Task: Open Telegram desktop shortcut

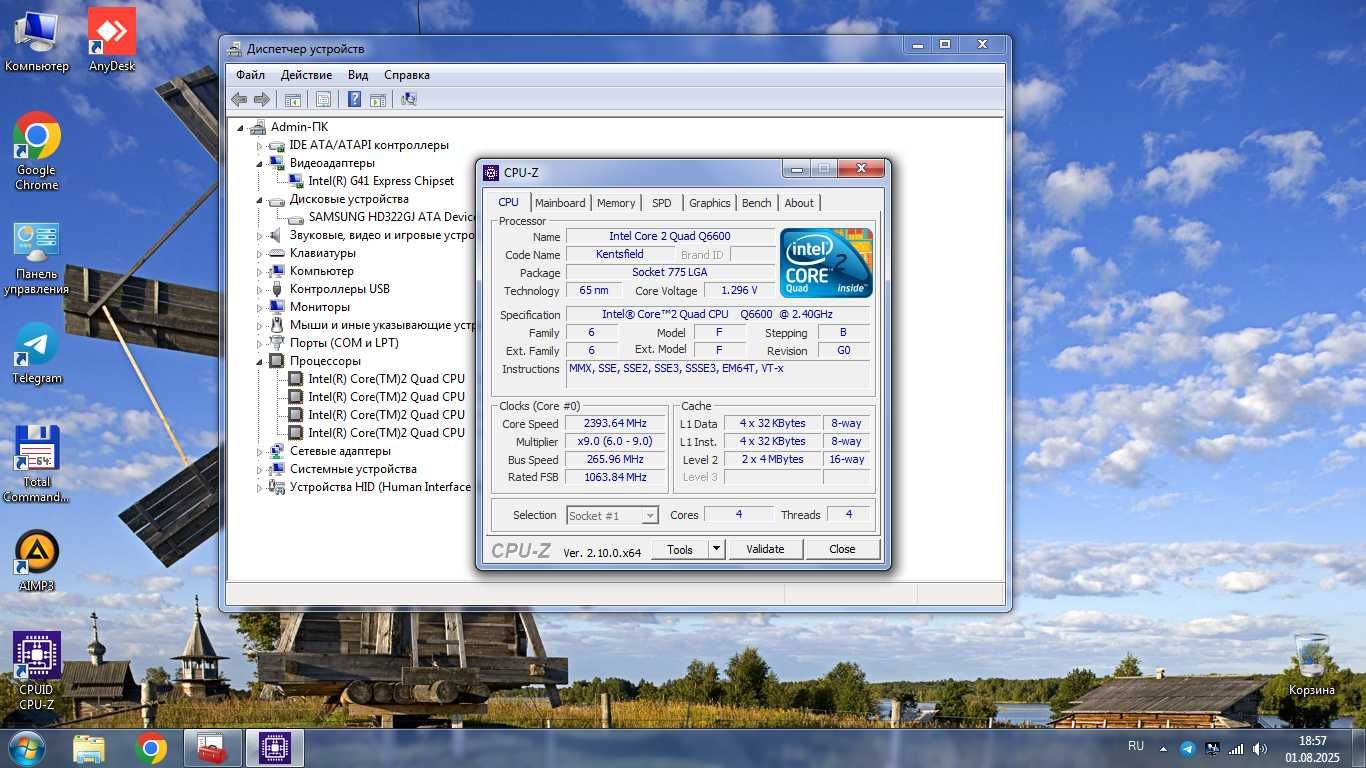Action: click(37, 354)
